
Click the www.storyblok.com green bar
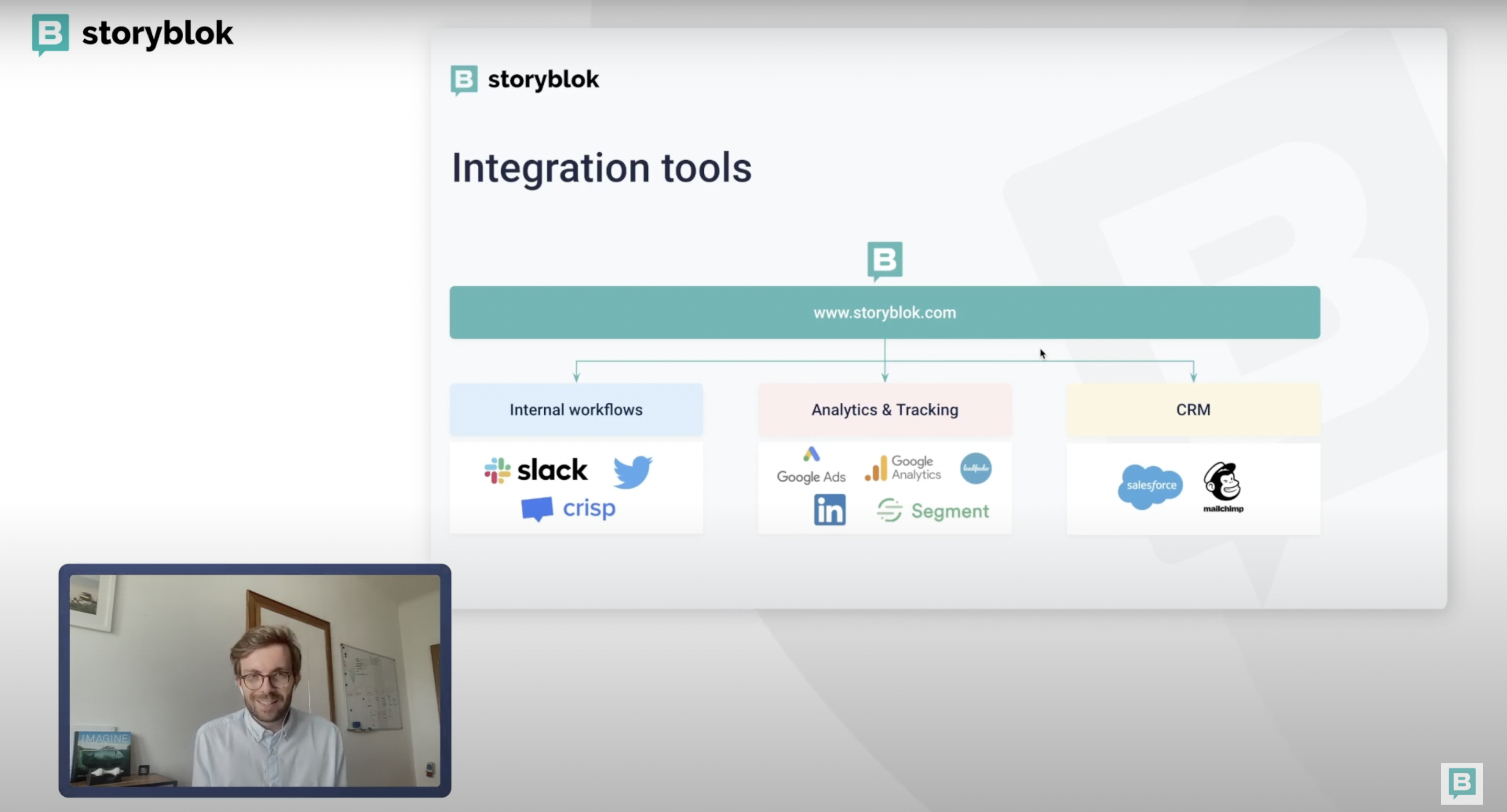coord(884,312)
